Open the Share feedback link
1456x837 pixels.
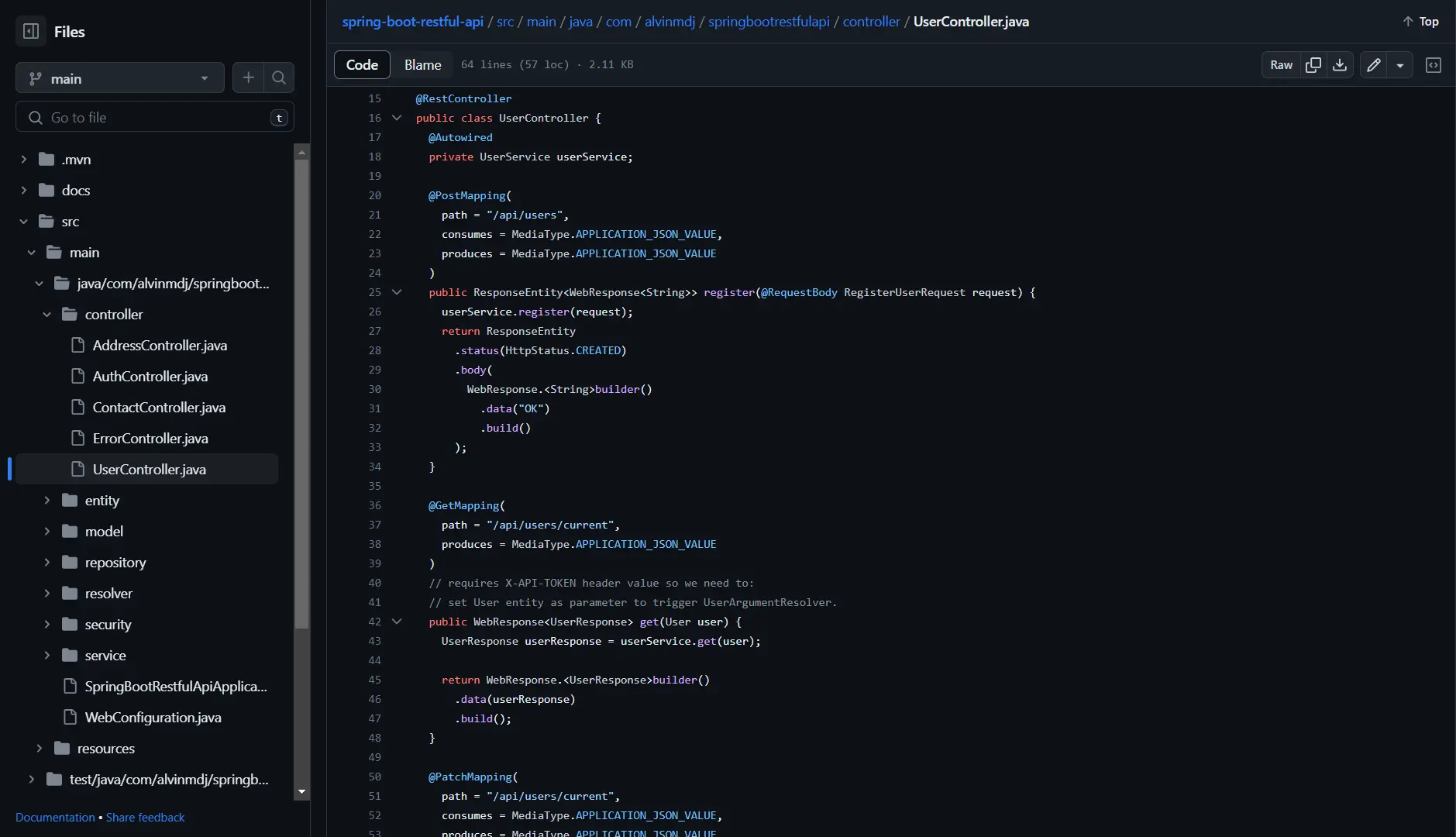pyautogui.click(x=146, y=818)
